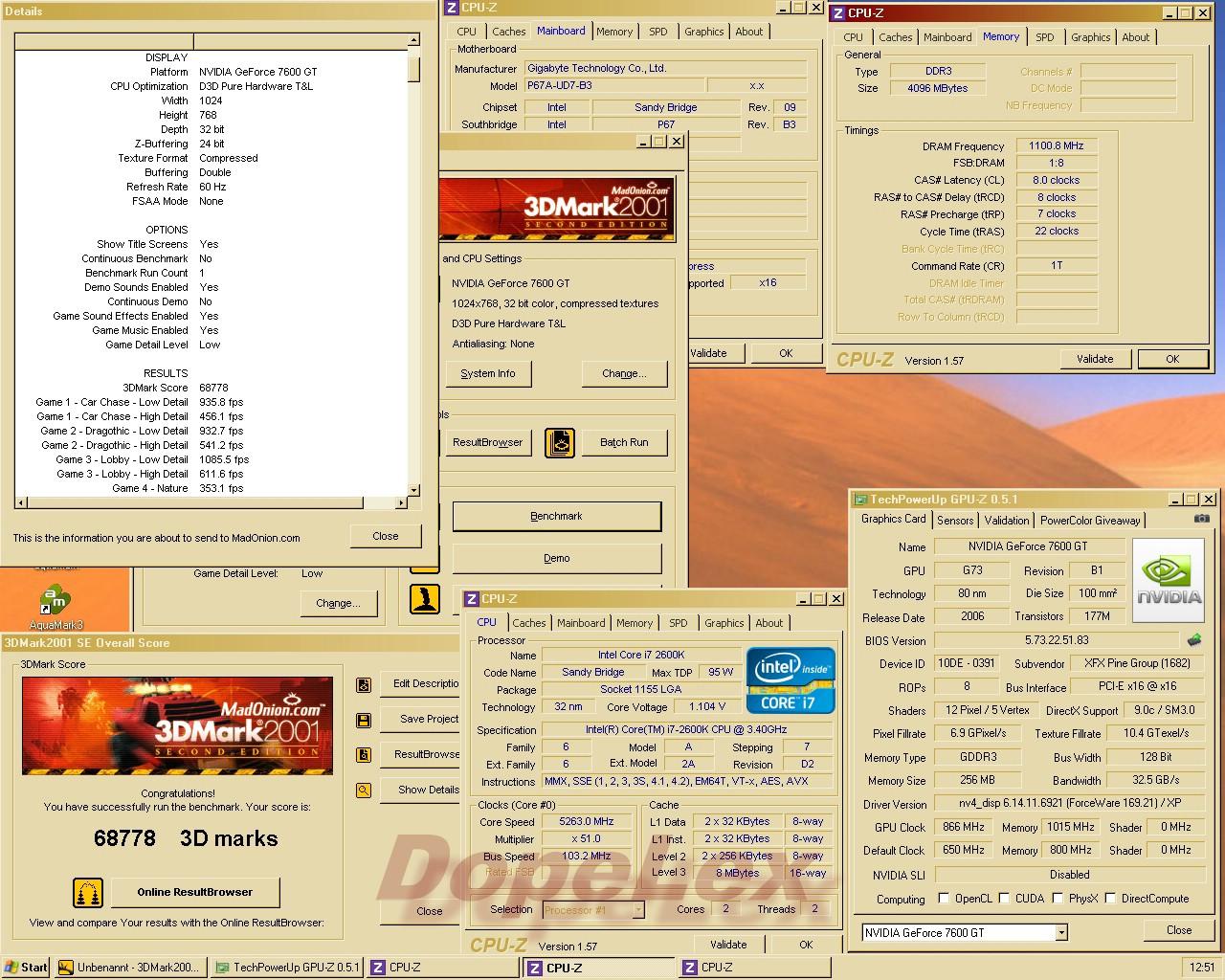Open the PowerColor Giveaway tab
Screen dimensions: 1225x980
pyautogui.click(x=1090, y=521)
